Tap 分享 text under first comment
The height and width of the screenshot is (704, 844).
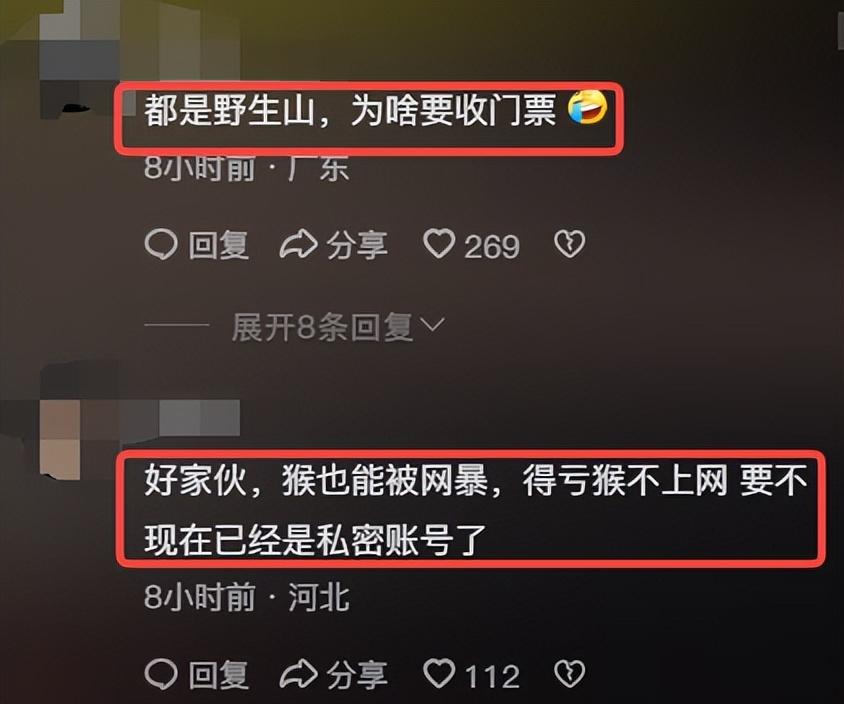357,245
